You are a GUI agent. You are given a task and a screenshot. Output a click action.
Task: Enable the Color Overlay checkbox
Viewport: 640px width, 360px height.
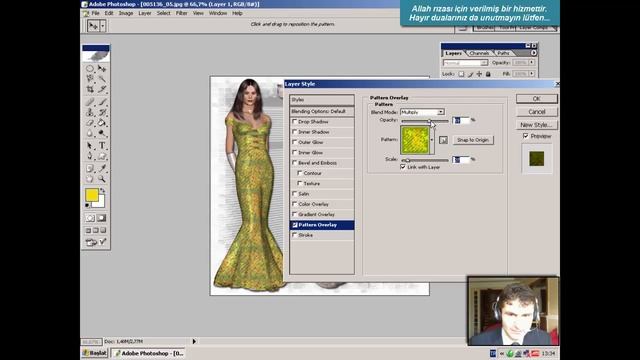click(294, 204)
